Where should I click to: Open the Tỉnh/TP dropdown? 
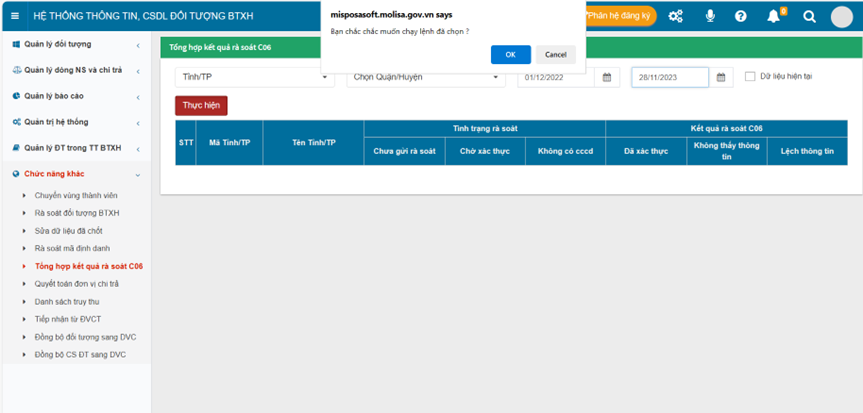pyautogui.click(x=256, y=78)
